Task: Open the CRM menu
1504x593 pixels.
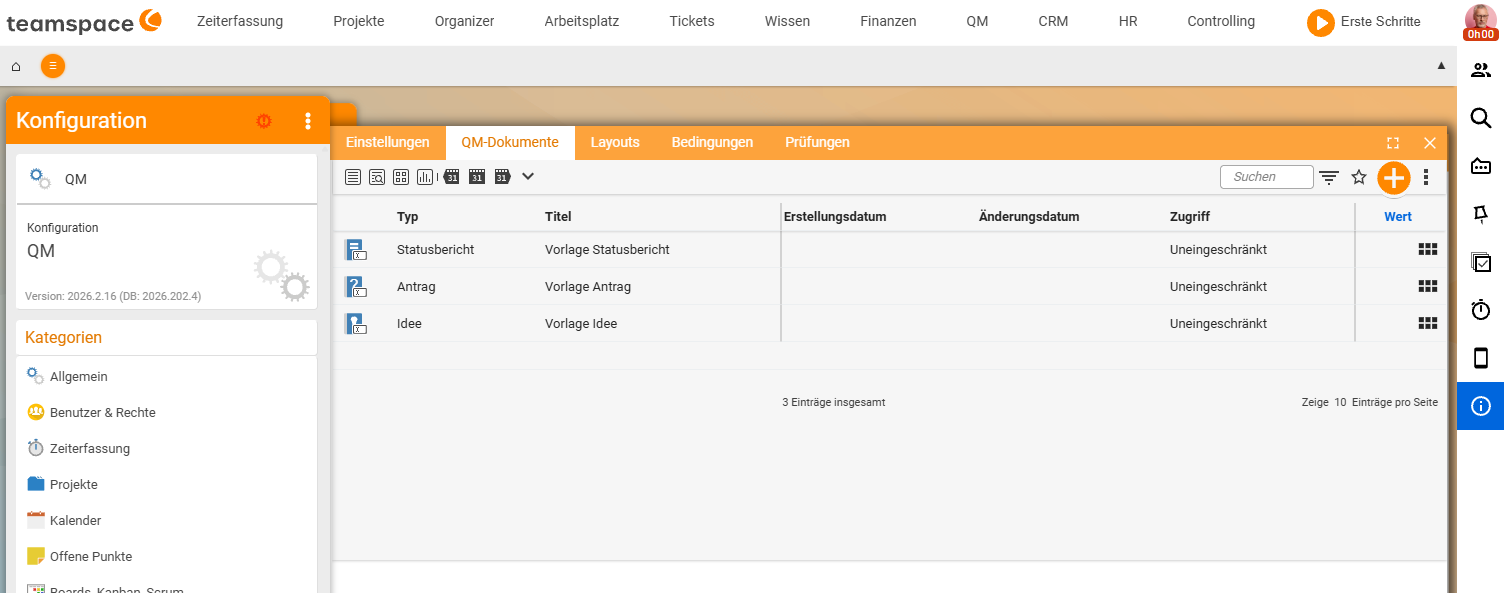Action: tap(1053, 21)
